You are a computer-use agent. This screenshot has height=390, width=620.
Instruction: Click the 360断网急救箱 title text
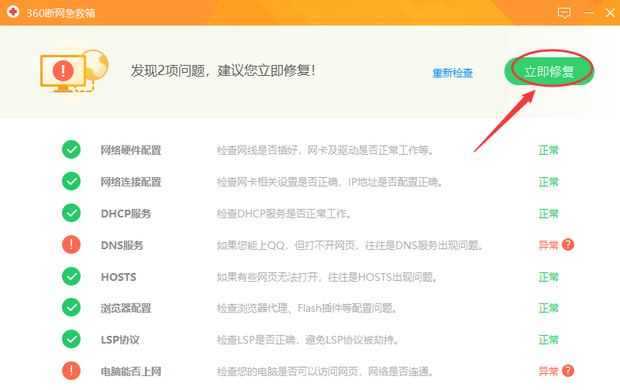pos(61,13)
